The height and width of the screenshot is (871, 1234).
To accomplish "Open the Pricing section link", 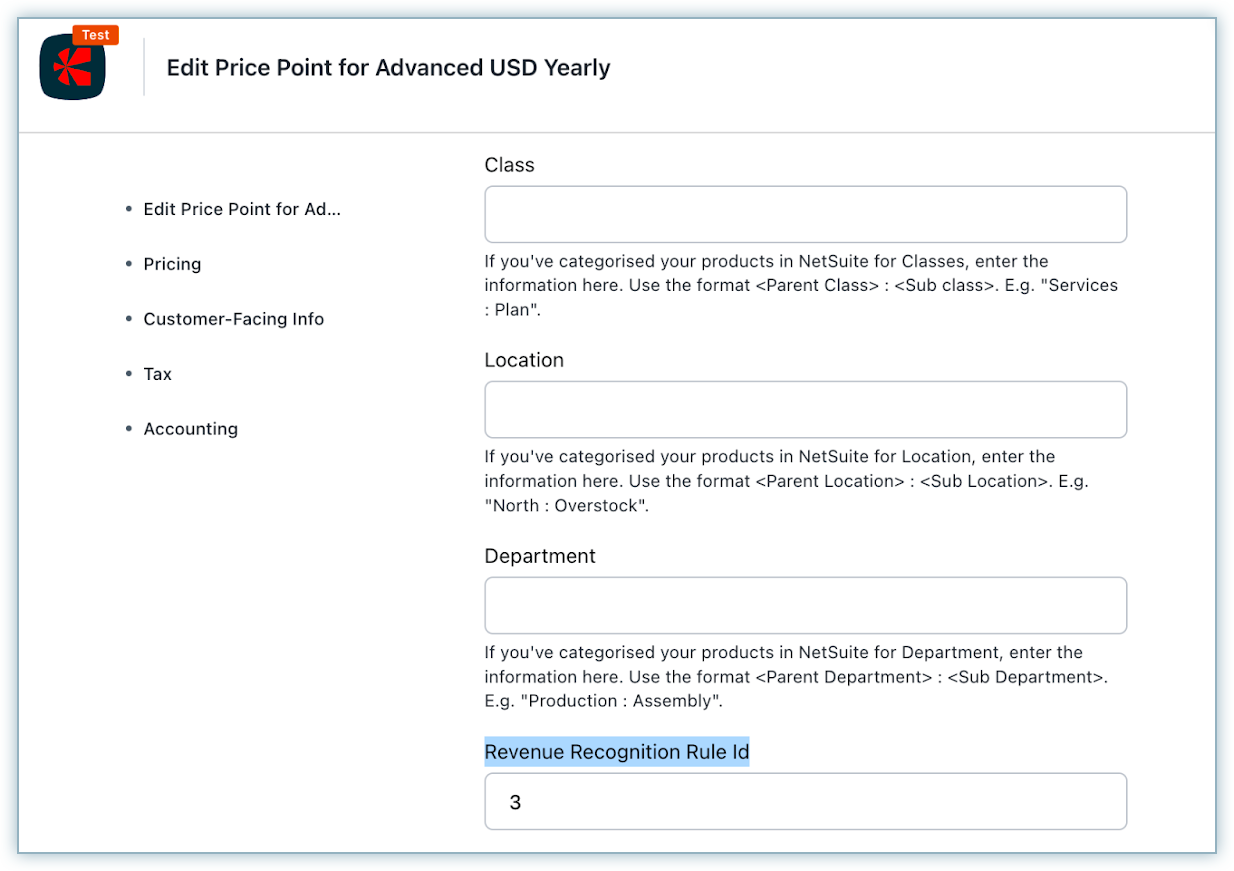I will (172, 264).
